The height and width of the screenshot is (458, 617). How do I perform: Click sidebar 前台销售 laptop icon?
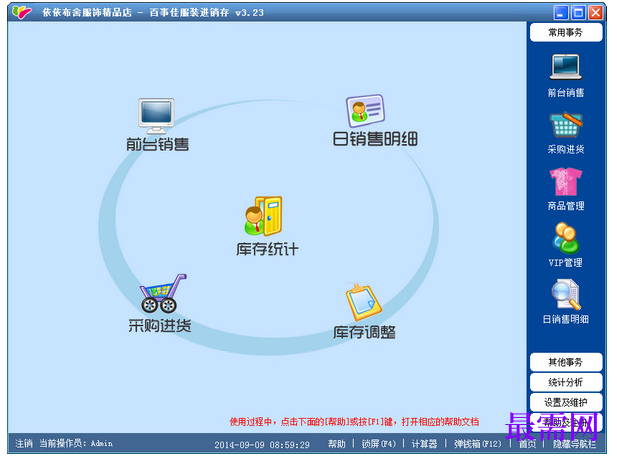tap(565, 67)
